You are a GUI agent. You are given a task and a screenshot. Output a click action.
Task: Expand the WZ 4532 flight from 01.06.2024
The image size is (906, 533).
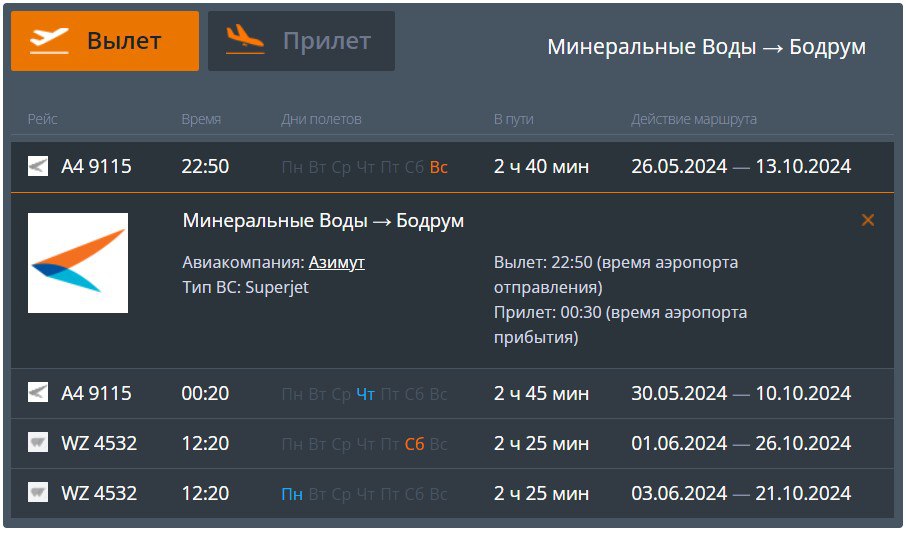[x=452, y=443]
